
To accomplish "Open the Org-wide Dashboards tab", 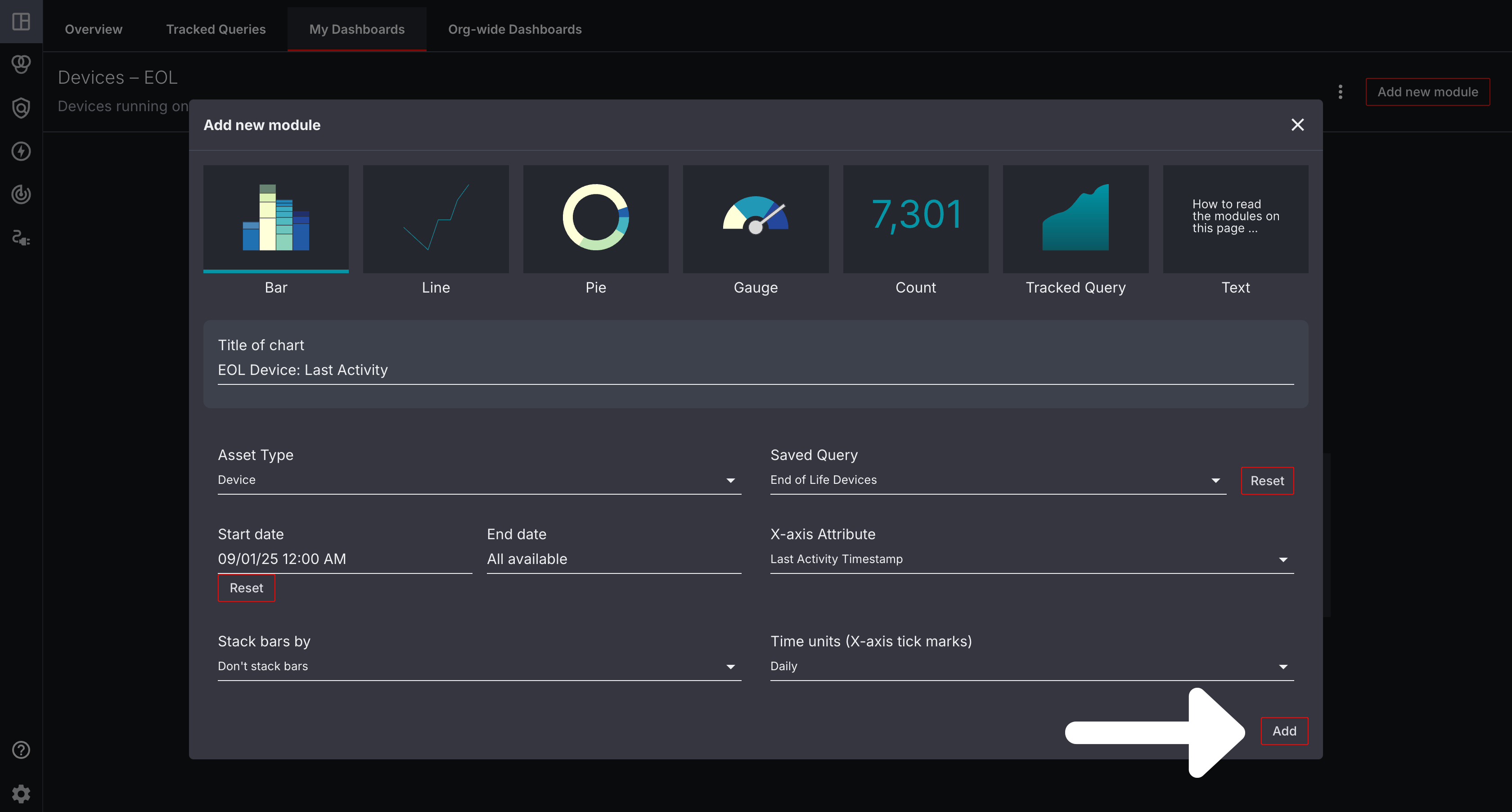I will 515,29.
